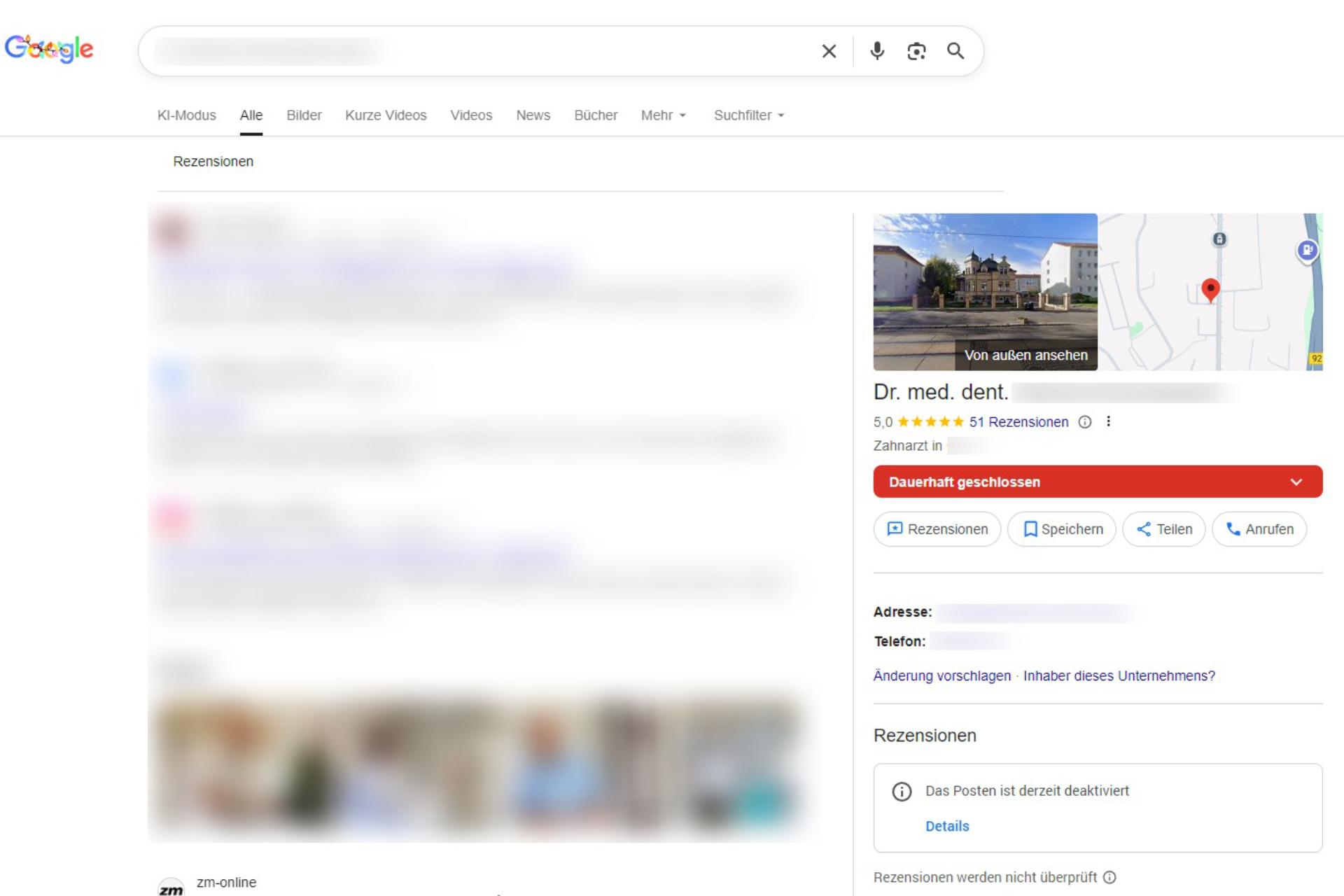This screenshot has width=1344, height=896.
Task: Click the five-star rating stars
Action: point(931,421)
